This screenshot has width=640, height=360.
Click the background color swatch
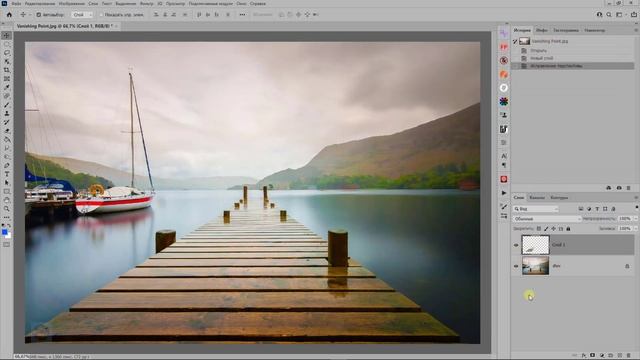click(x=9, y=236)
